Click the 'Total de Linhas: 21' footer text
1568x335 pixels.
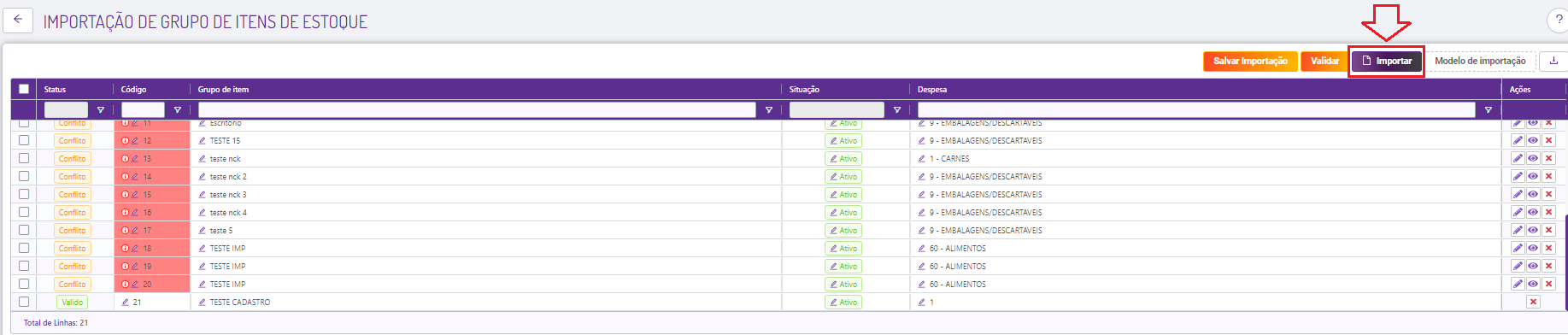56,323
